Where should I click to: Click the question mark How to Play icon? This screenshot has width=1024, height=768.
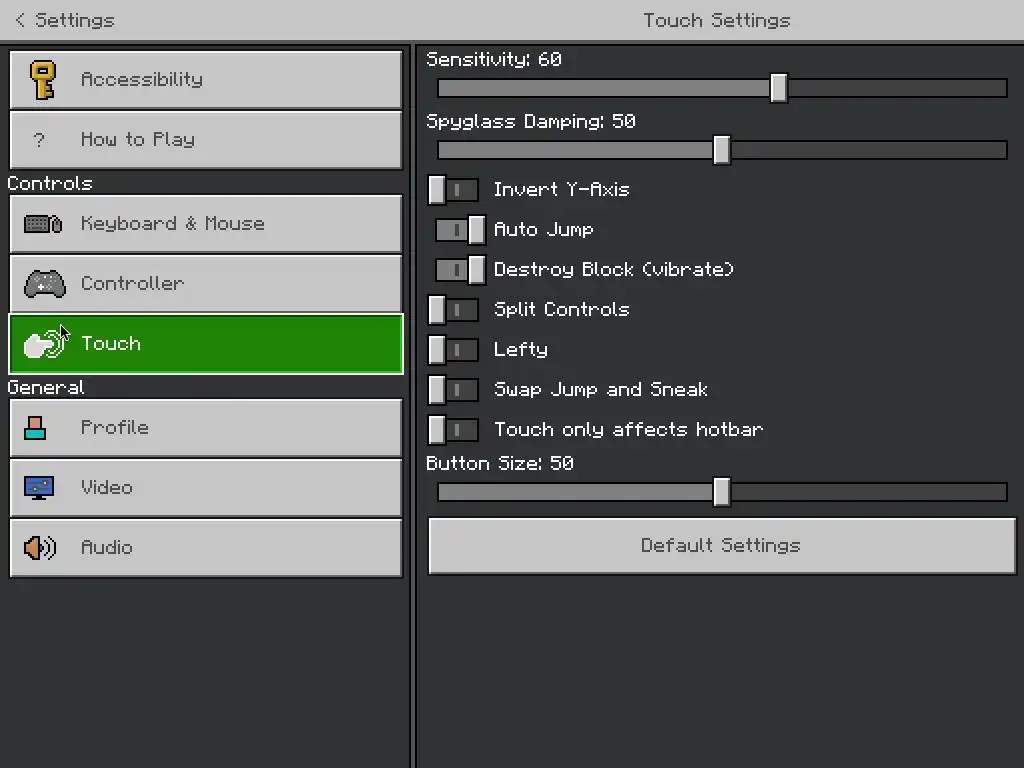coord(40,140)
